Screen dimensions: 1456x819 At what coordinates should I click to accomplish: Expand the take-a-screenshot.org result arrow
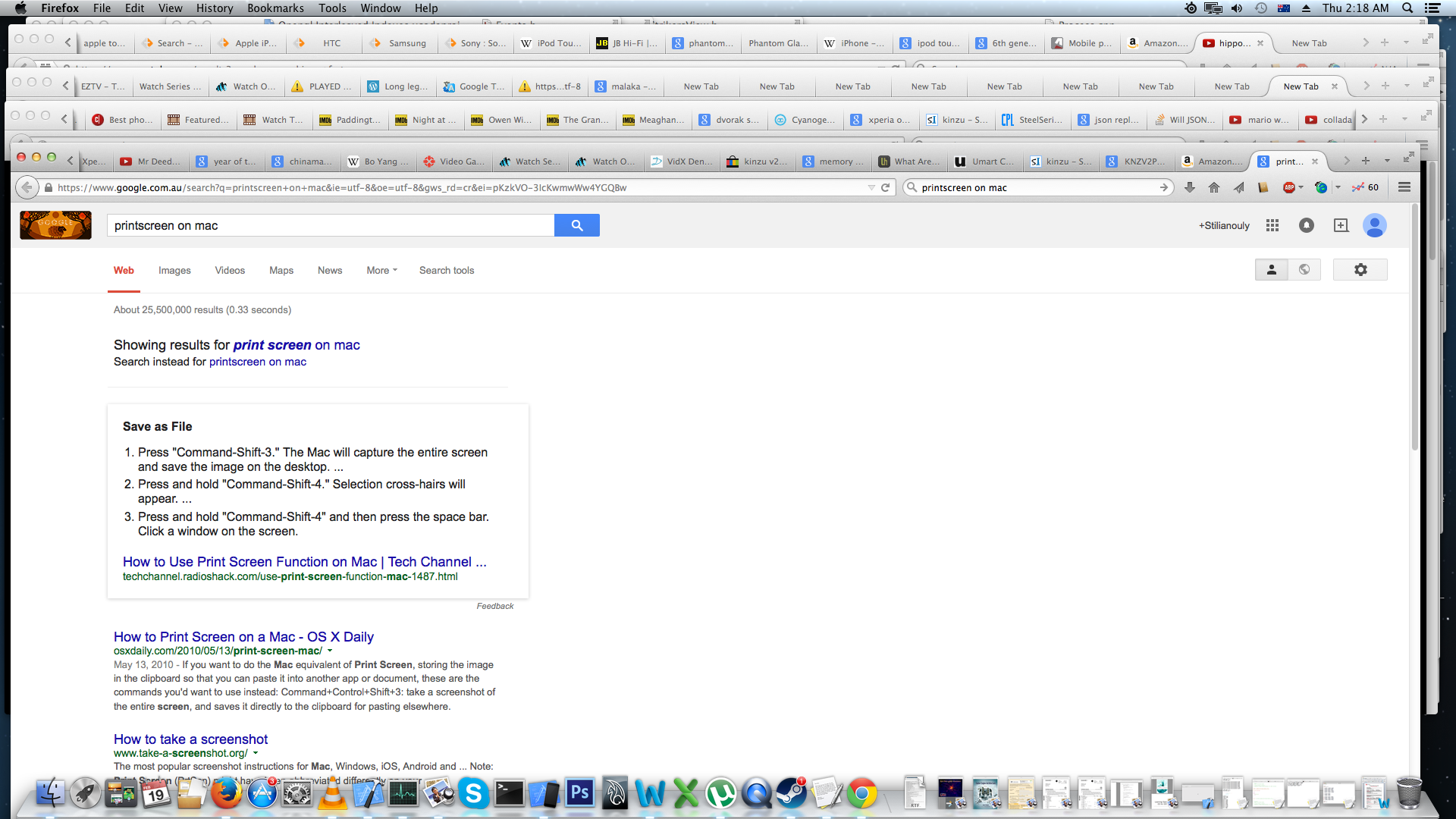click(x=256, y=753)
